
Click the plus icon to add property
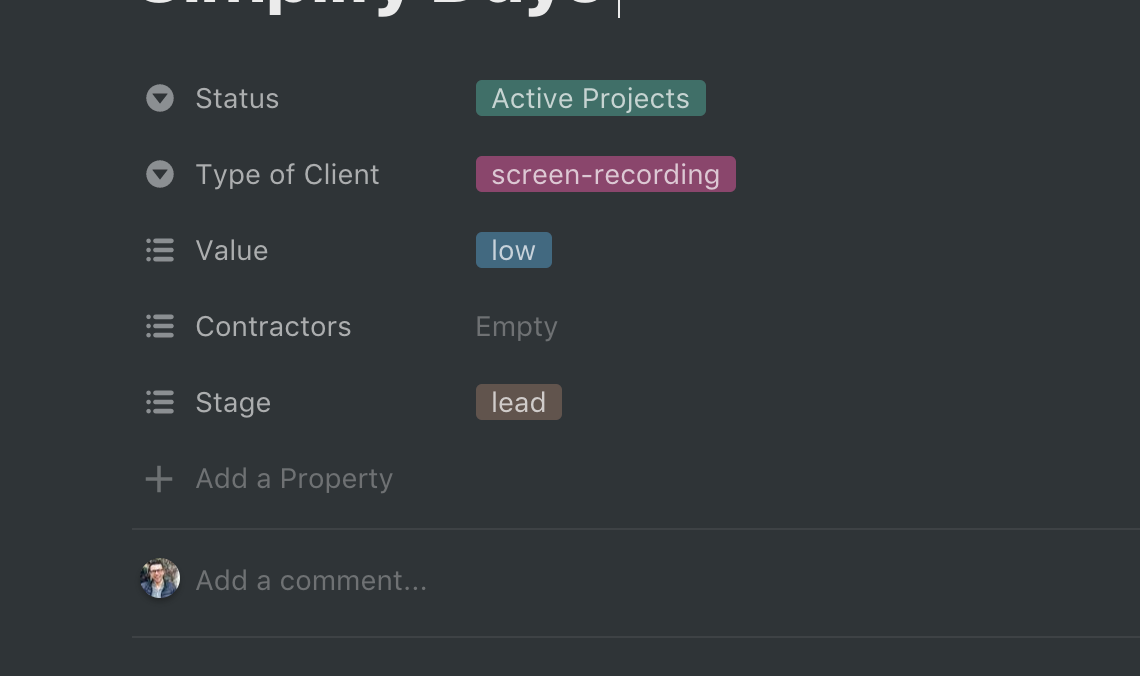tap(159, 479)
